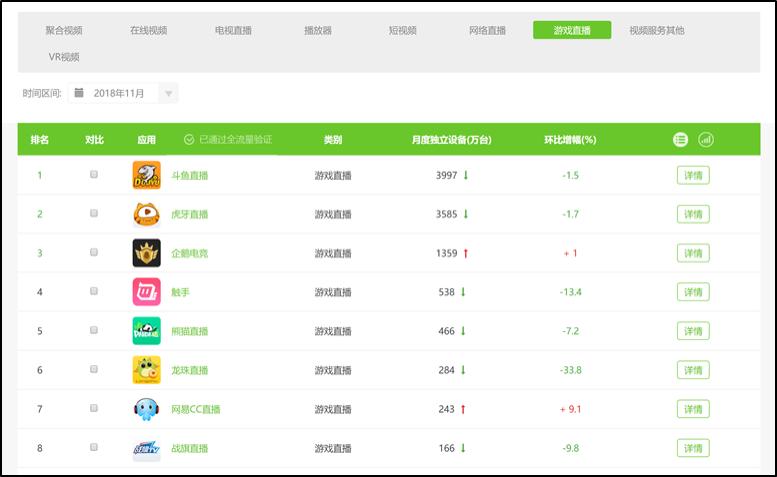Open 详情 for 战旗直播 row
The width and height of the screenshot is (777, 477).
pos(693,448)
